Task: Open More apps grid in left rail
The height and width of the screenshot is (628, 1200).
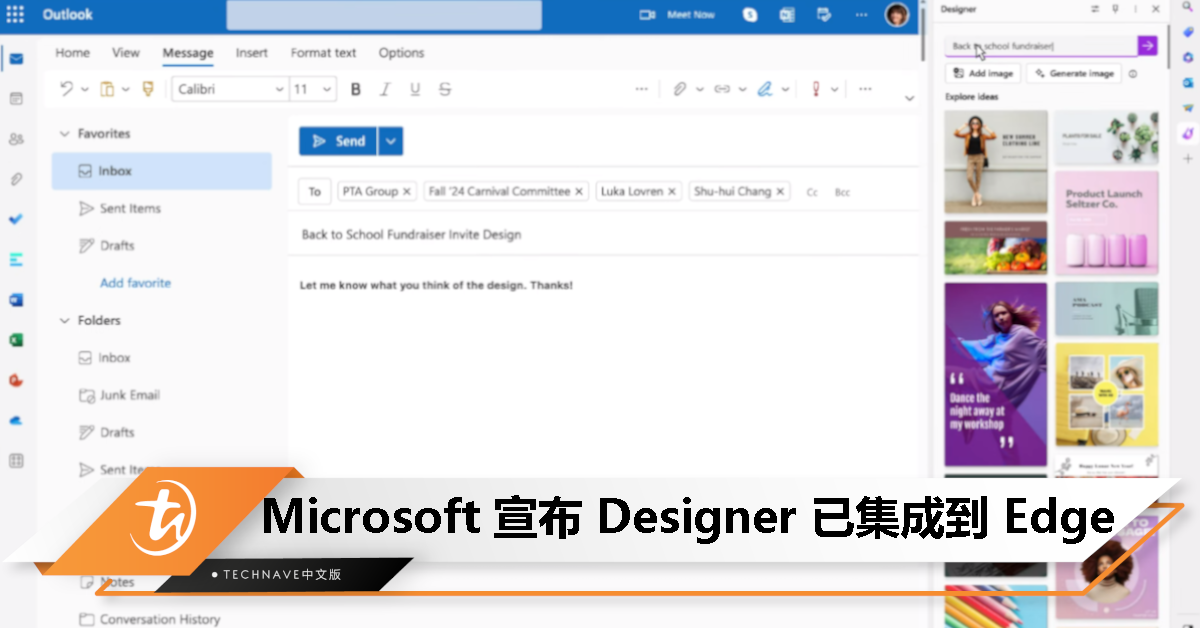Action: click(x=16, y=461)
